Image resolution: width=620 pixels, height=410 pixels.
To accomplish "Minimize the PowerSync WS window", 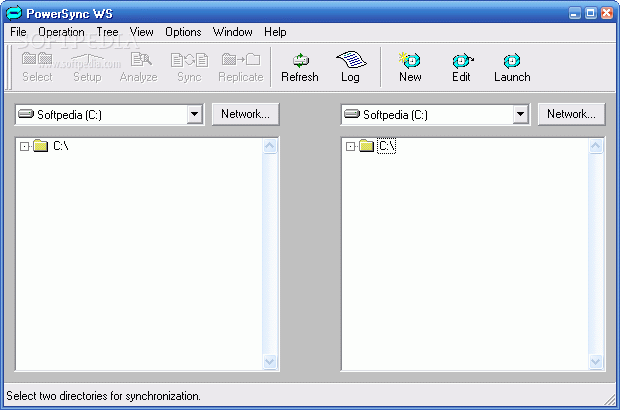I will pos(575,13).
